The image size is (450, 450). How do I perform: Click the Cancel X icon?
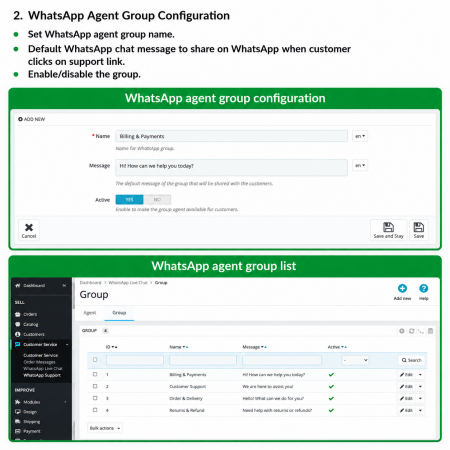tap(29, 227)
